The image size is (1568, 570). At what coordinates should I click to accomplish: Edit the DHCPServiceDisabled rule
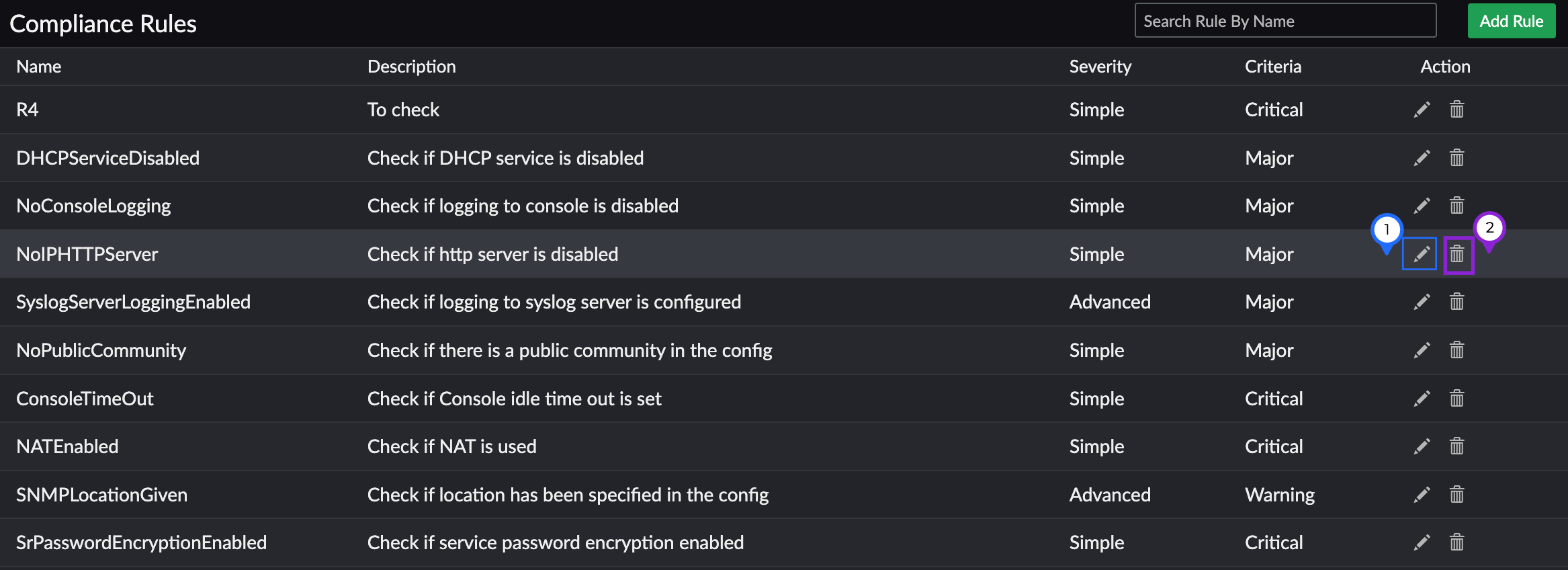coord(1422,158)
